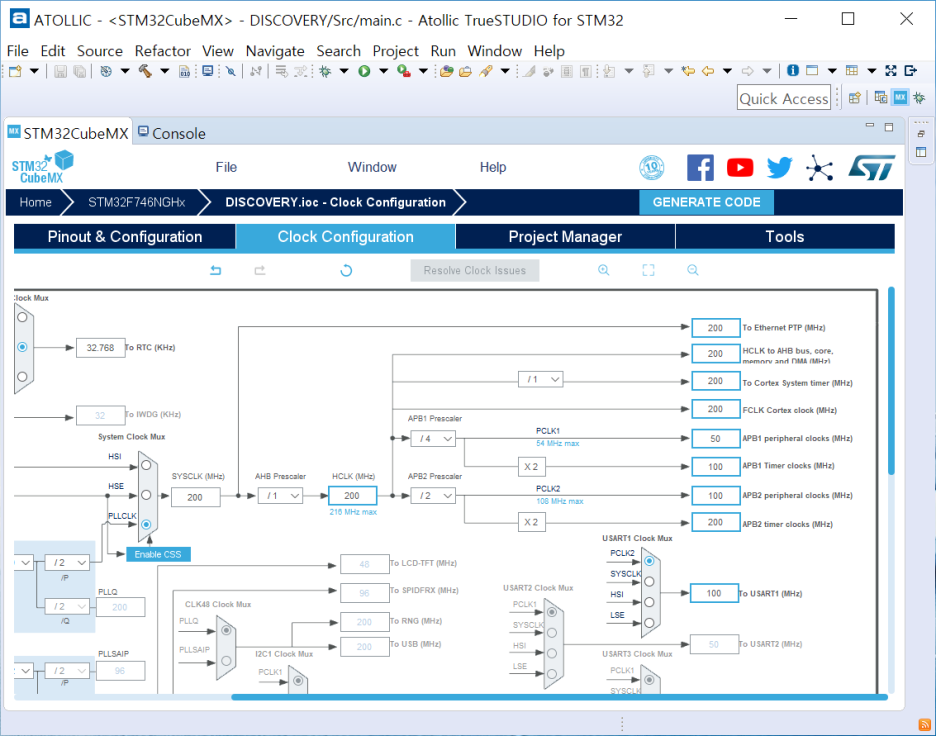
Task: Open the PLL /Q divider dropdown
Action: click(x=67, y=606)
